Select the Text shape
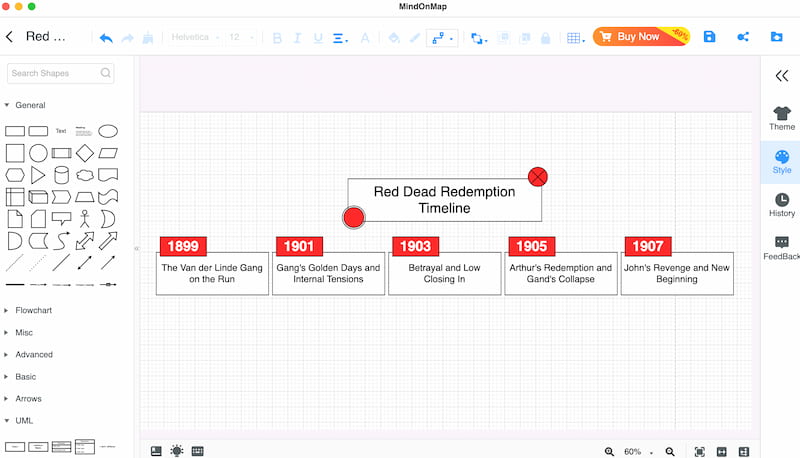800x458 pixels. click(x=61, y=131)
